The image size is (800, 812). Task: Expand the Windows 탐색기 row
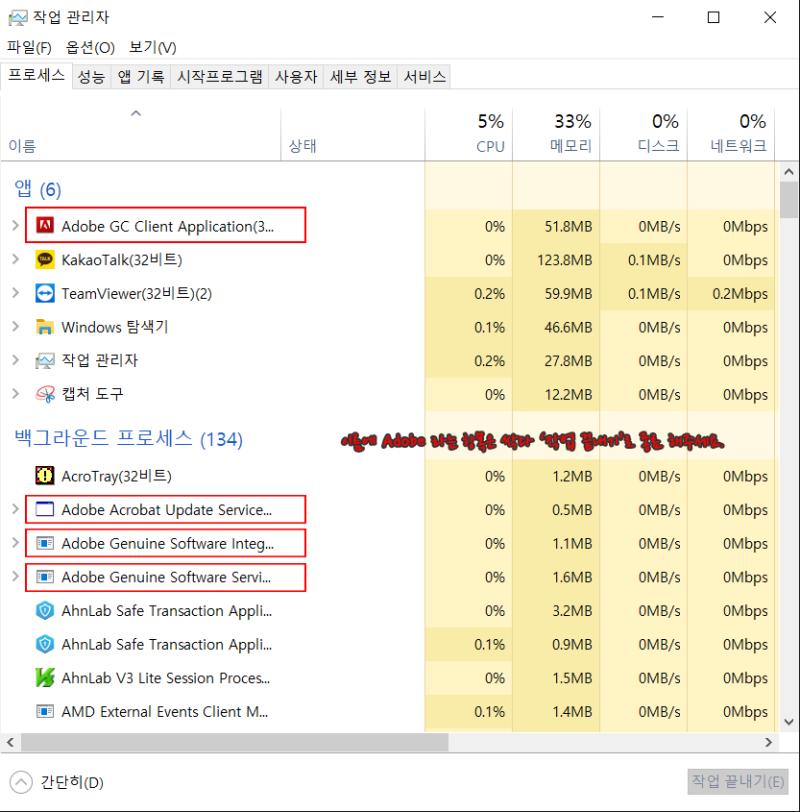pos(16,327)
